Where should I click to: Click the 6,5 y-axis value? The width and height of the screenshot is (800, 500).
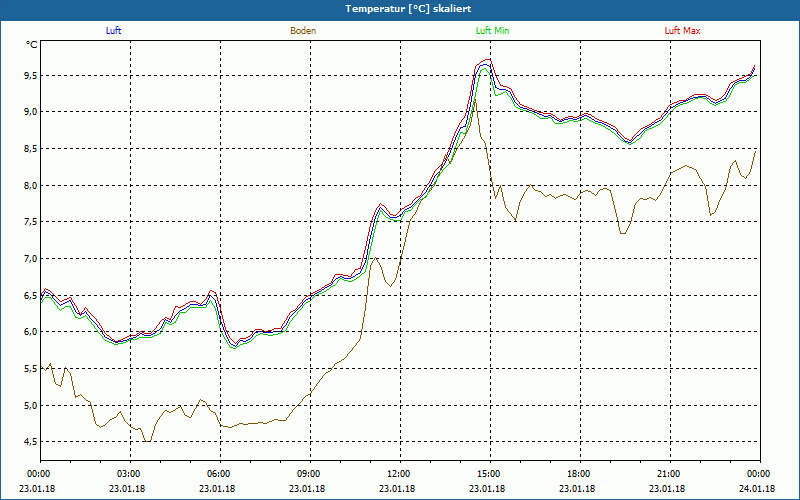[31, 295]
